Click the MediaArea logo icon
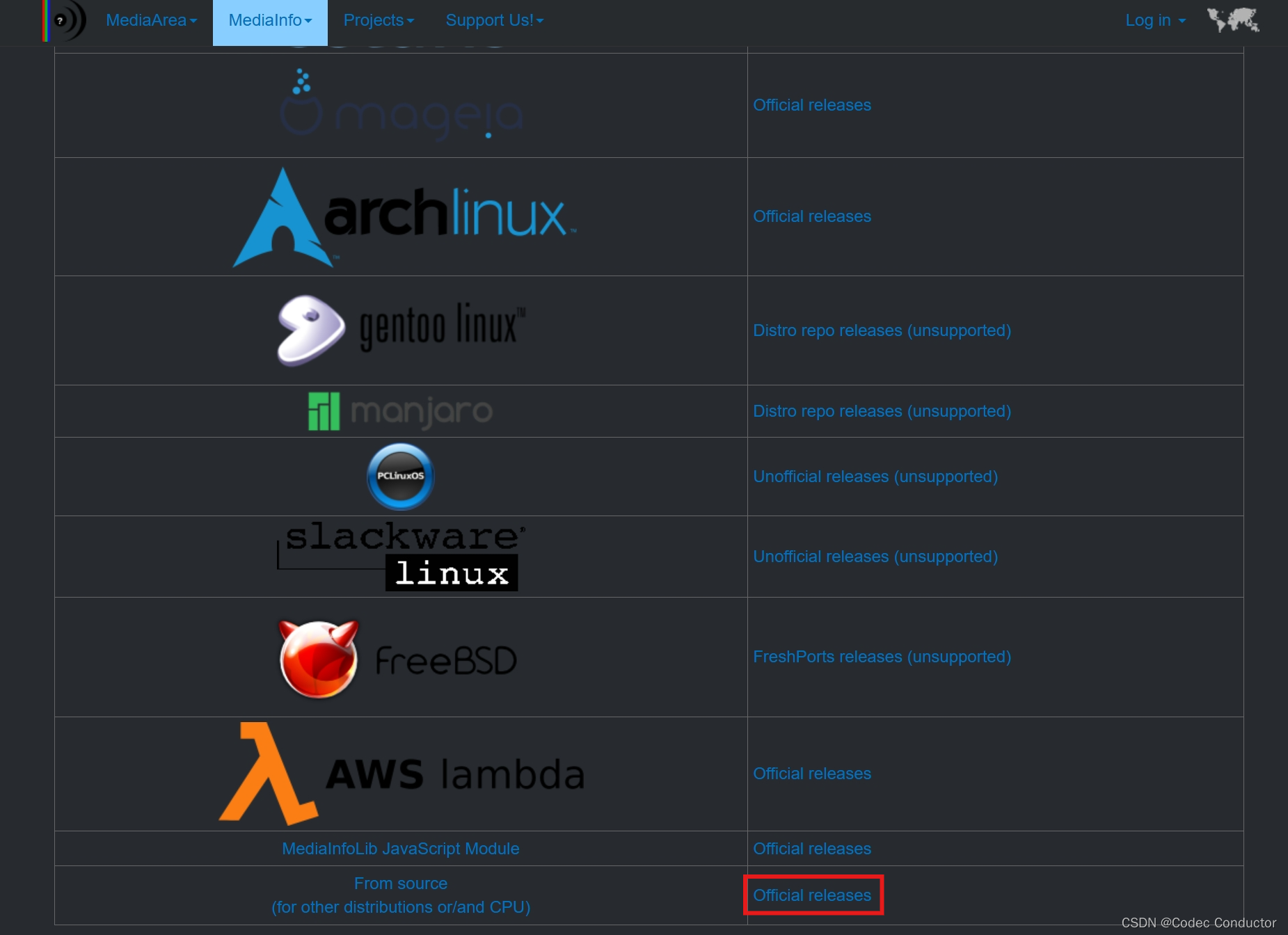Viewport: 1288px width, 935px height. point(65,20)
